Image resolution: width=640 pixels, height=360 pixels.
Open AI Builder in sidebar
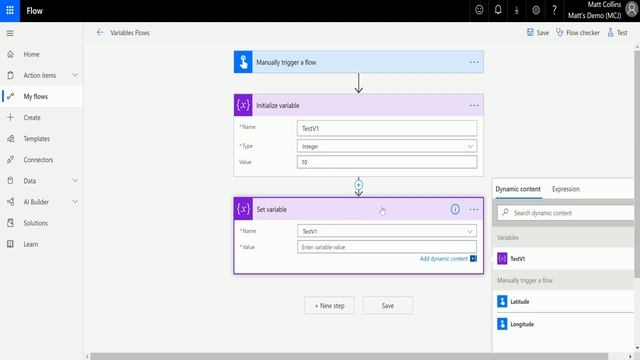click(x=36, y=202)
